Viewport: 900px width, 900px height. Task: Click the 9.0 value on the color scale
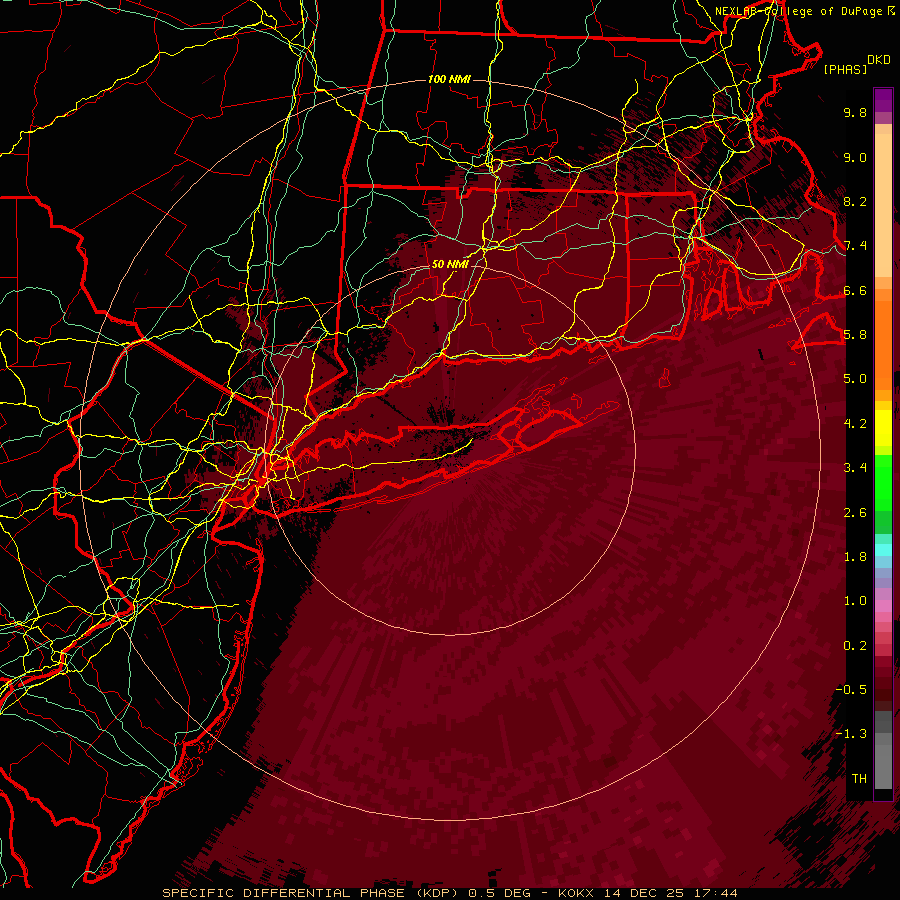point(855,157)
